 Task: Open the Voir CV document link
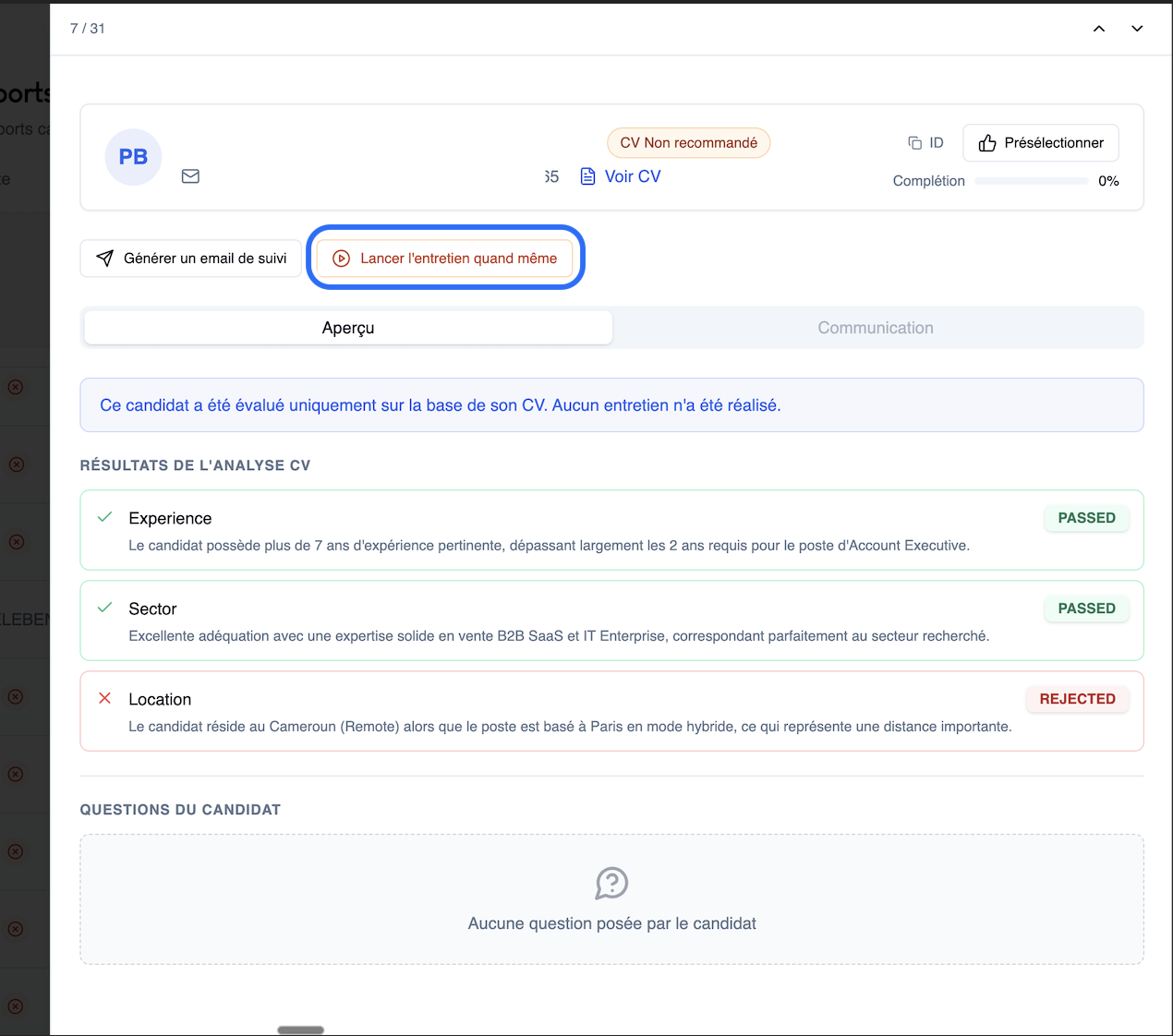621,176
